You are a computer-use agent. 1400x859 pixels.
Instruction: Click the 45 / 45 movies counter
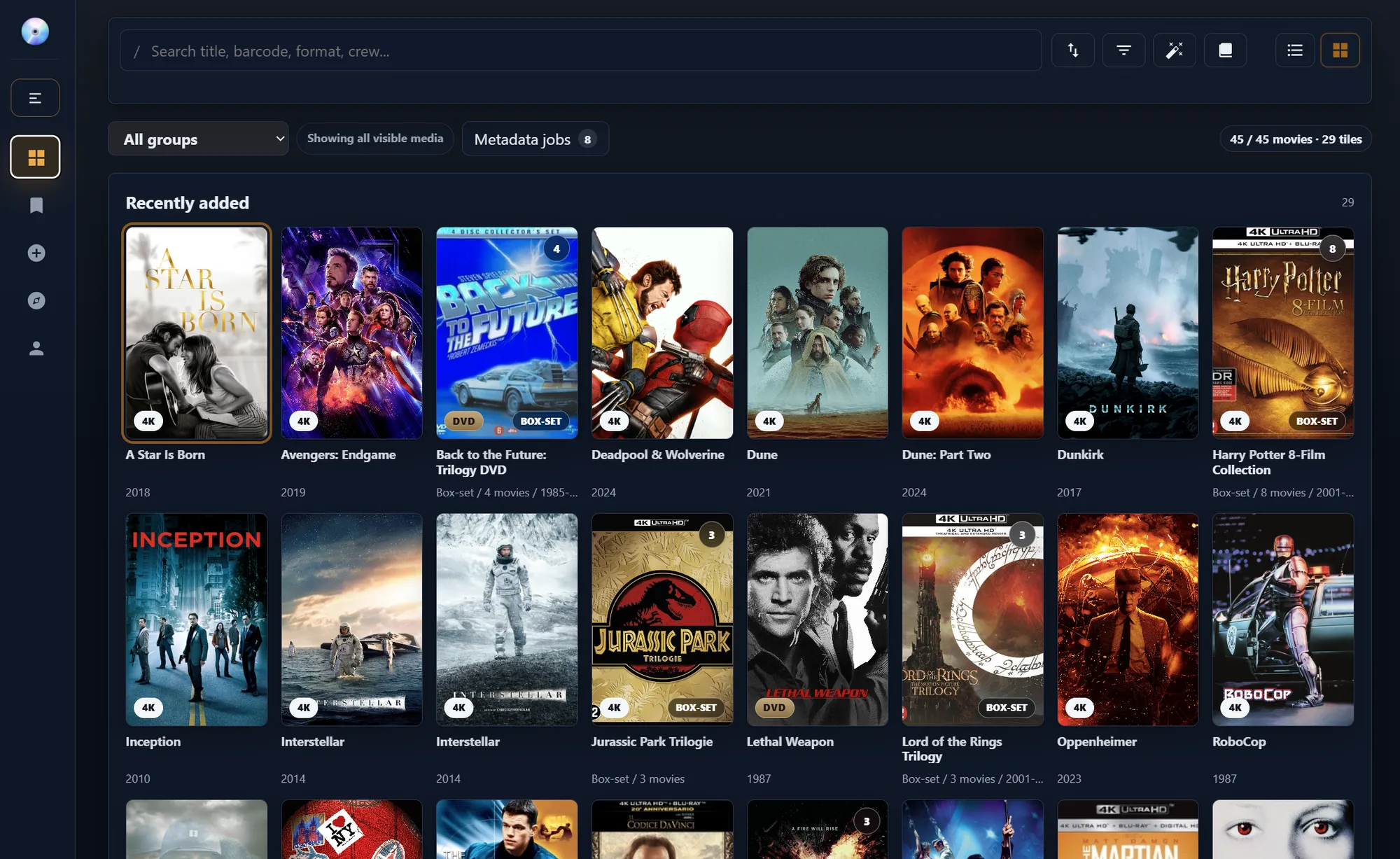click(x=1296, y=139)
